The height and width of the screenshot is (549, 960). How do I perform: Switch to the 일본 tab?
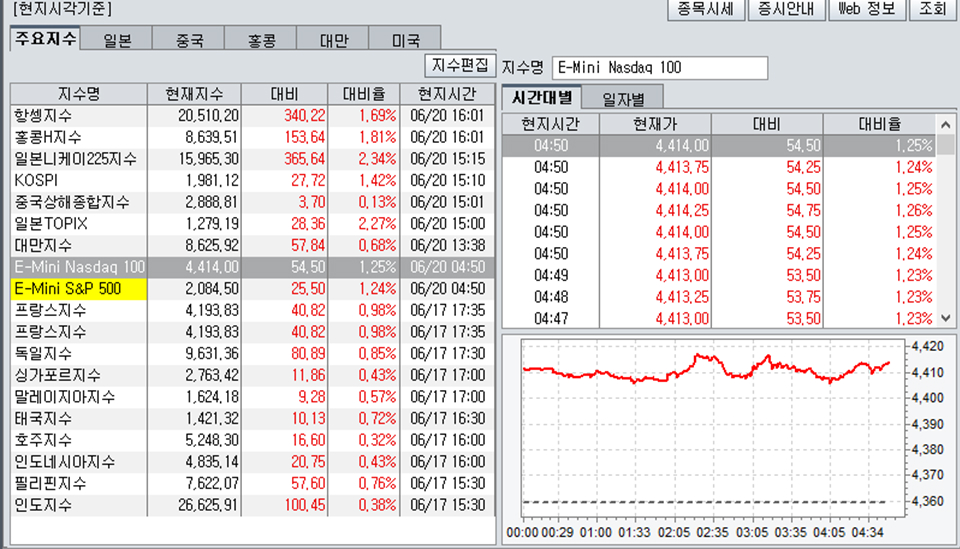[117, 40]
